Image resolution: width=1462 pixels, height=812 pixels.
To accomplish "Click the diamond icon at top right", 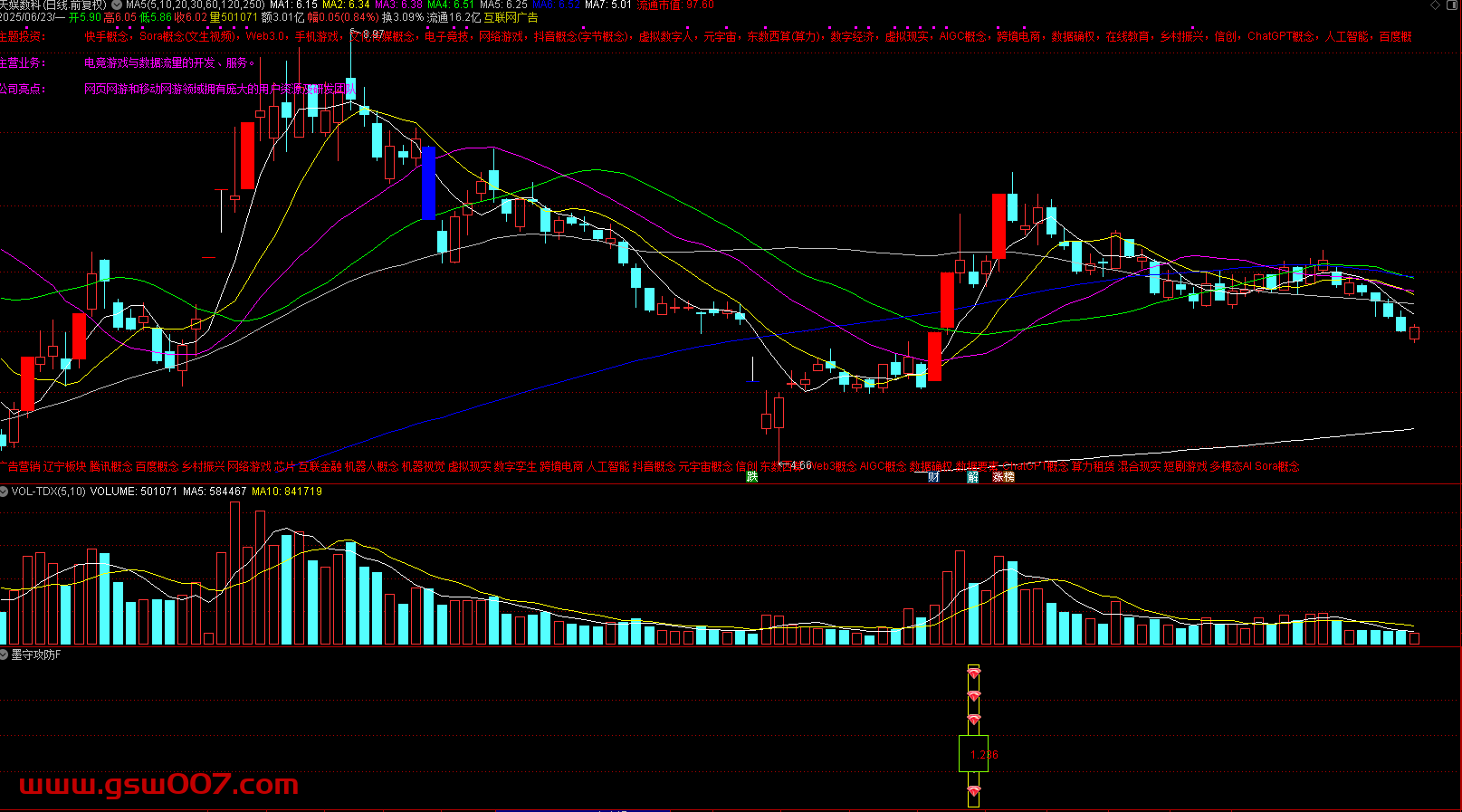I will tap(1436, 5).
